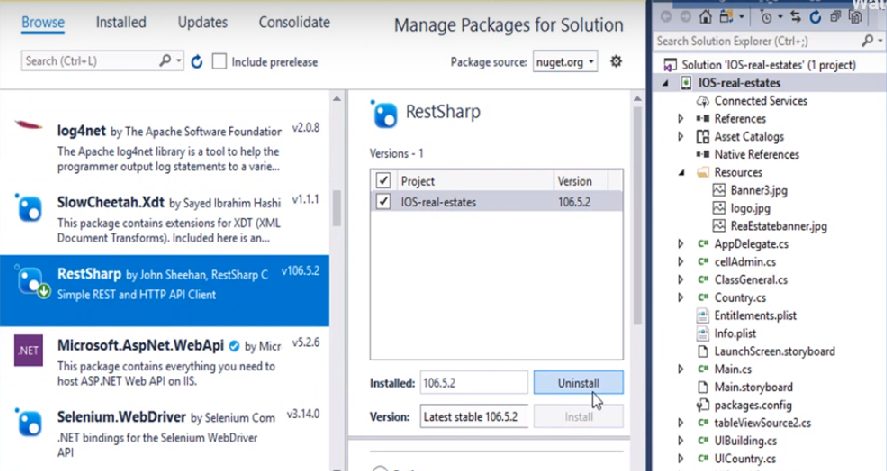Click the Solution Explorer search magnifier icon
This screenshot has width=887, height=471.
867,40
